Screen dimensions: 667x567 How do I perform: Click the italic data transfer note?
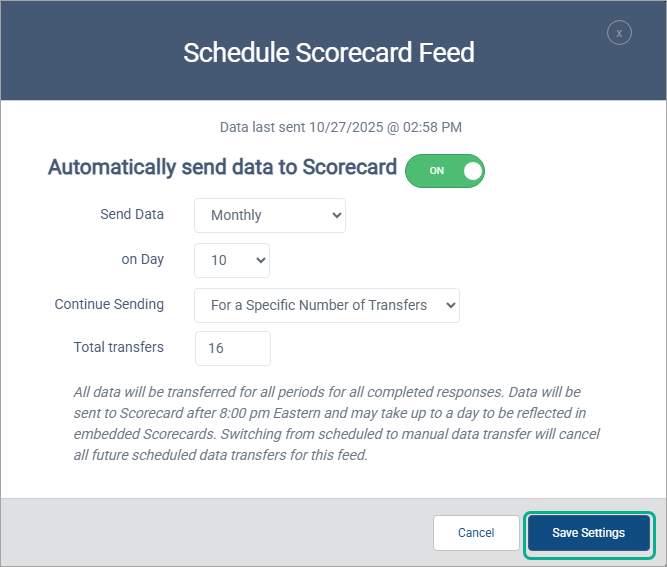tap(336, 423)
